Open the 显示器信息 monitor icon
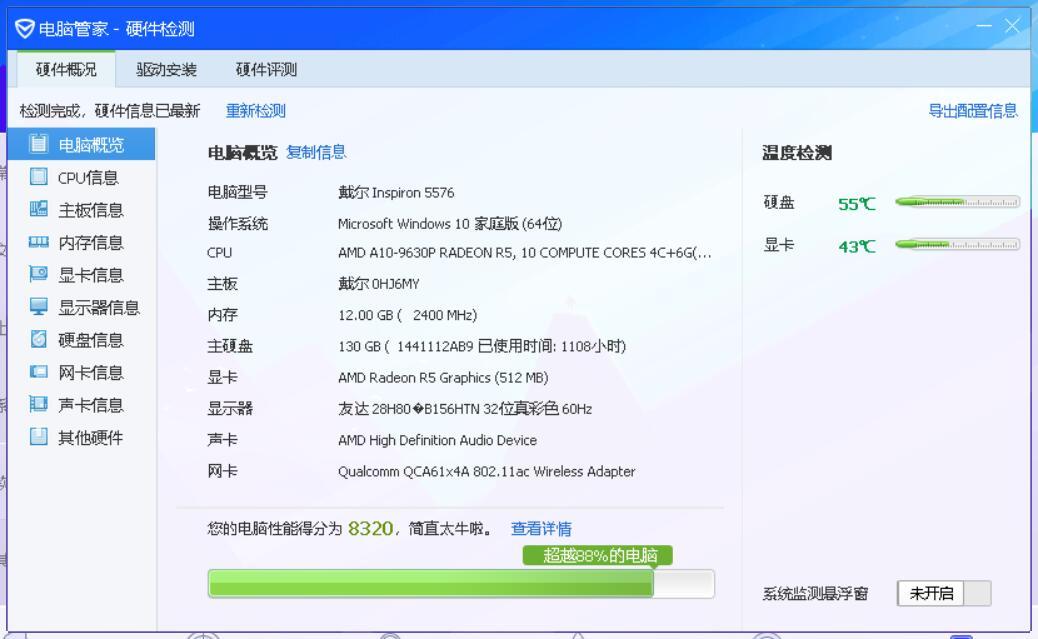Viewport: 1038px width, 639px height. tap(39, 306)
